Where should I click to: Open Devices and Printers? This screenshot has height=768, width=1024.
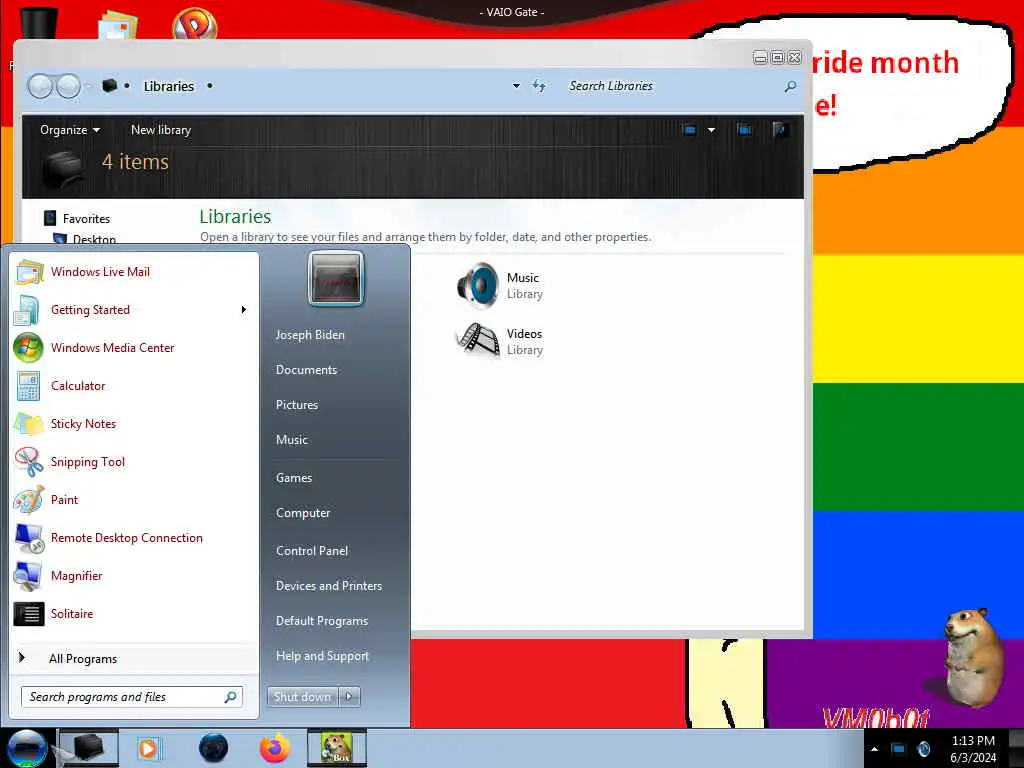pos(328,586)
